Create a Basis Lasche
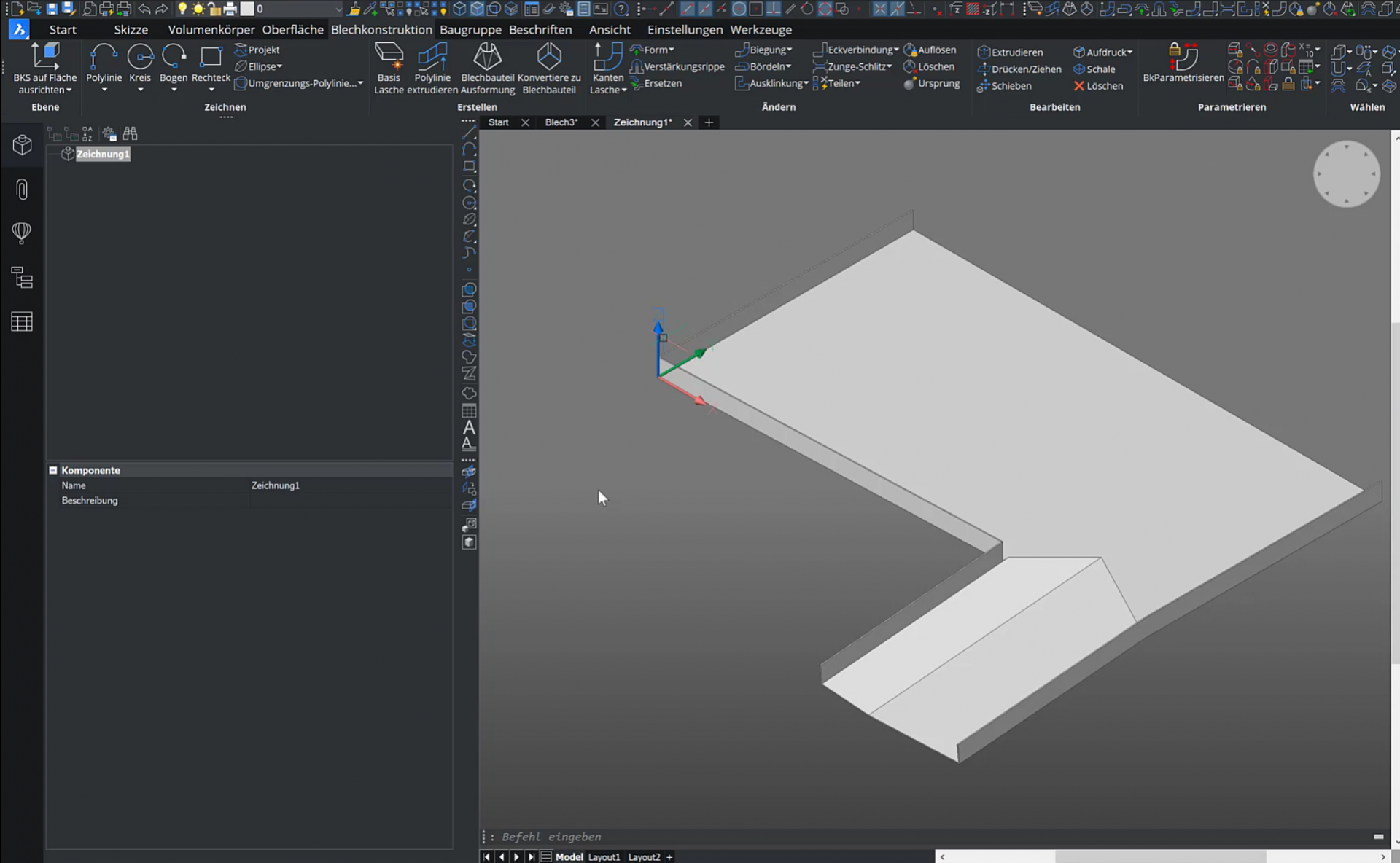The height and width of the screenshot is (863, 1400). pos(389,69)
